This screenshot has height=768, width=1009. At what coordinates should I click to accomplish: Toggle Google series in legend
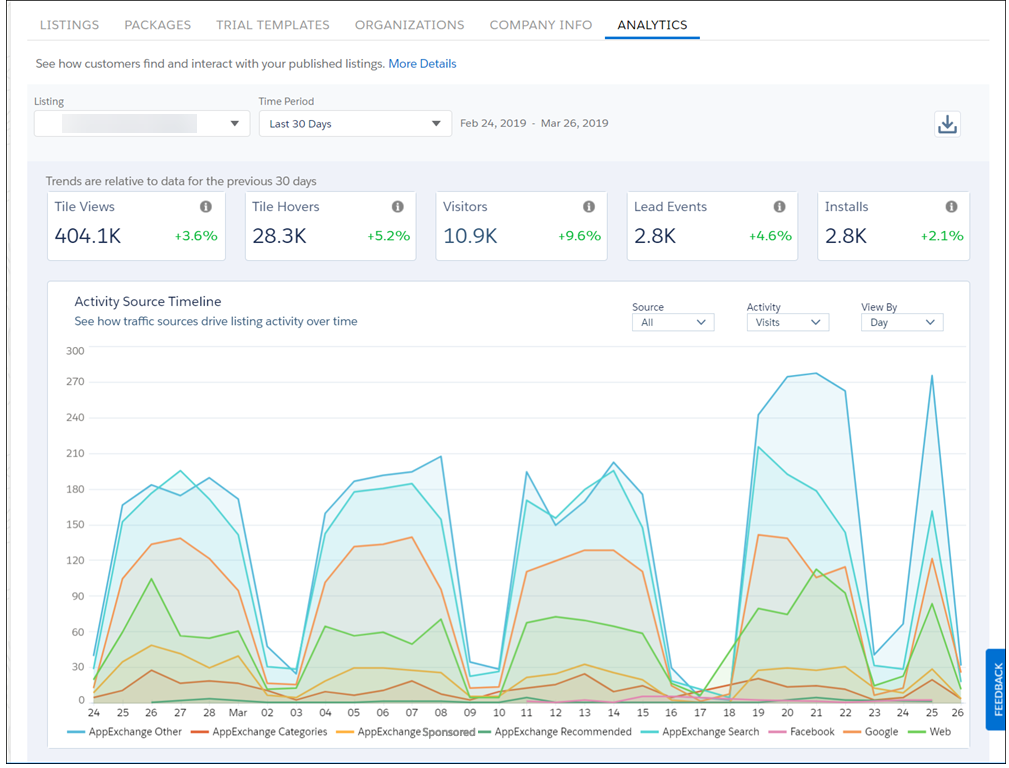pyautogui.click(x=871, y=732)
